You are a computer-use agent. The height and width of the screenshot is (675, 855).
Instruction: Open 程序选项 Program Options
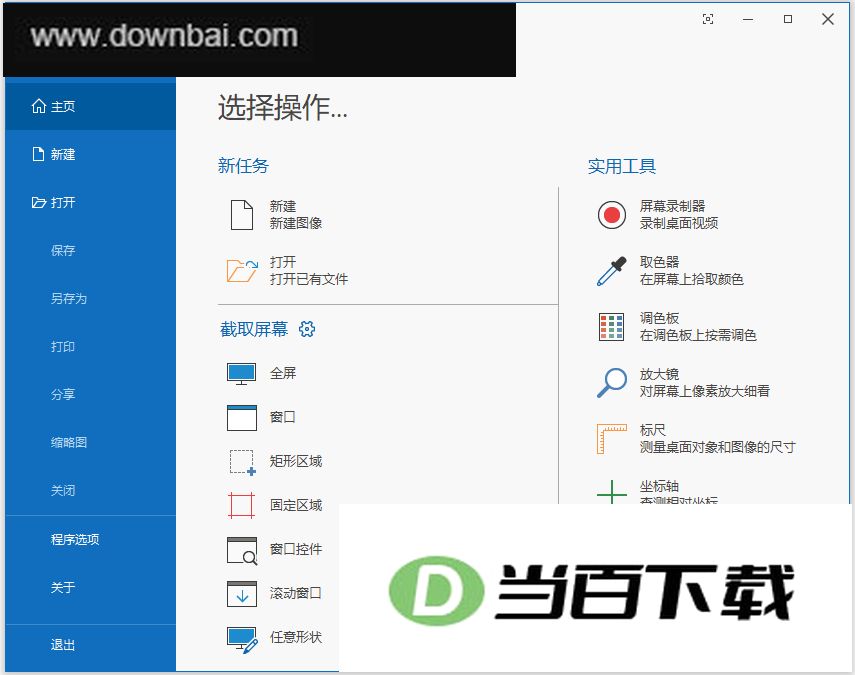pyautogui.click(x=91, y=539)
